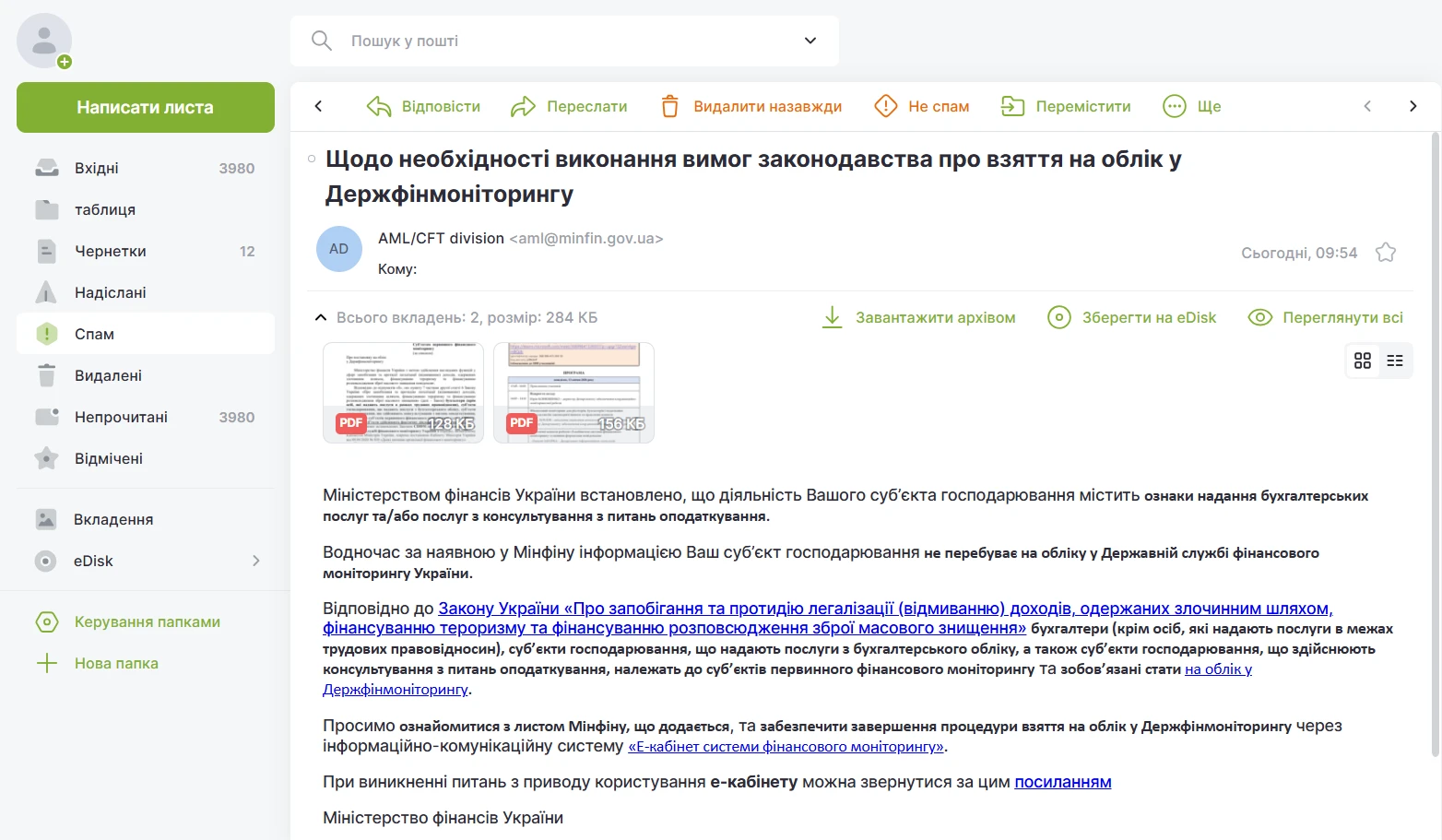Click the search magnifier icon
This screenshot has height=840, width=1442.
pyautogui.click(x=321, y=41)
